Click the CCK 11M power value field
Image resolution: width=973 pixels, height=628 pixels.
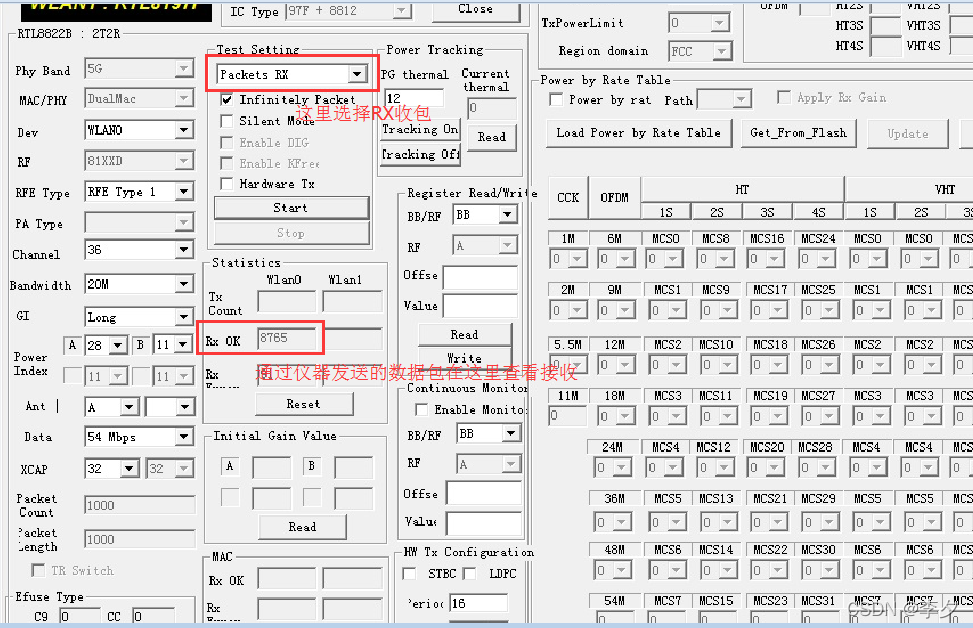tap(567, 416)
